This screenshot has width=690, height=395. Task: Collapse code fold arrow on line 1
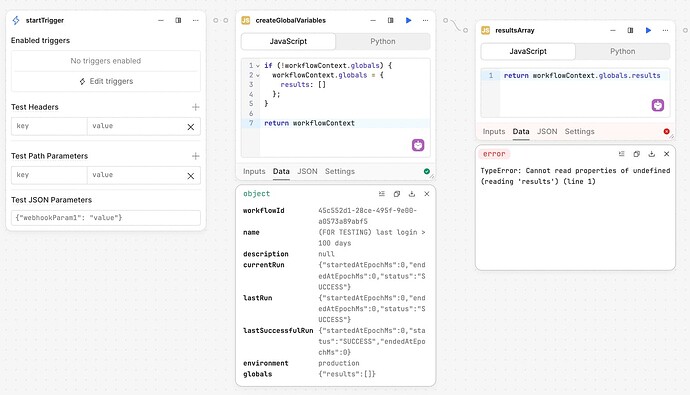coord(258,66)
